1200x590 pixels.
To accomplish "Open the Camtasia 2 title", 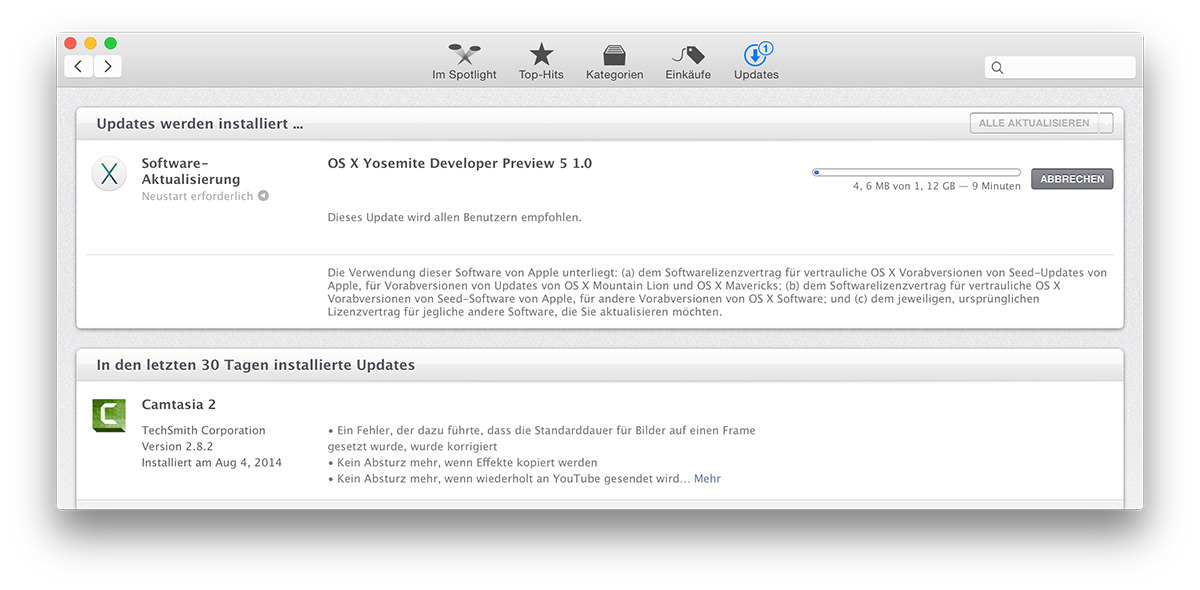I will [x=179, y=405].
